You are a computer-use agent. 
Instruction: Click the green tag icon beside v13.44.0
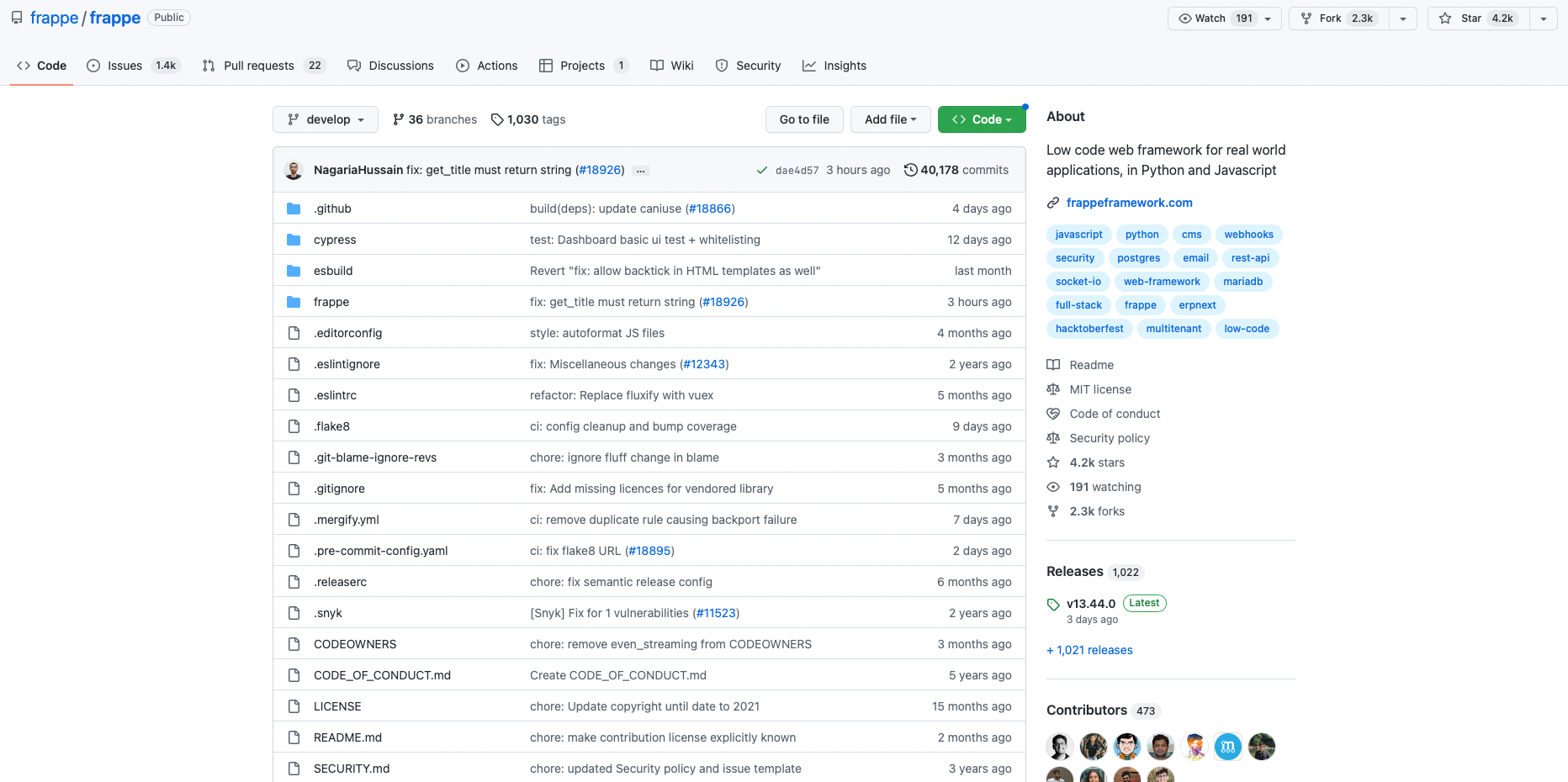click(1053, 605)
